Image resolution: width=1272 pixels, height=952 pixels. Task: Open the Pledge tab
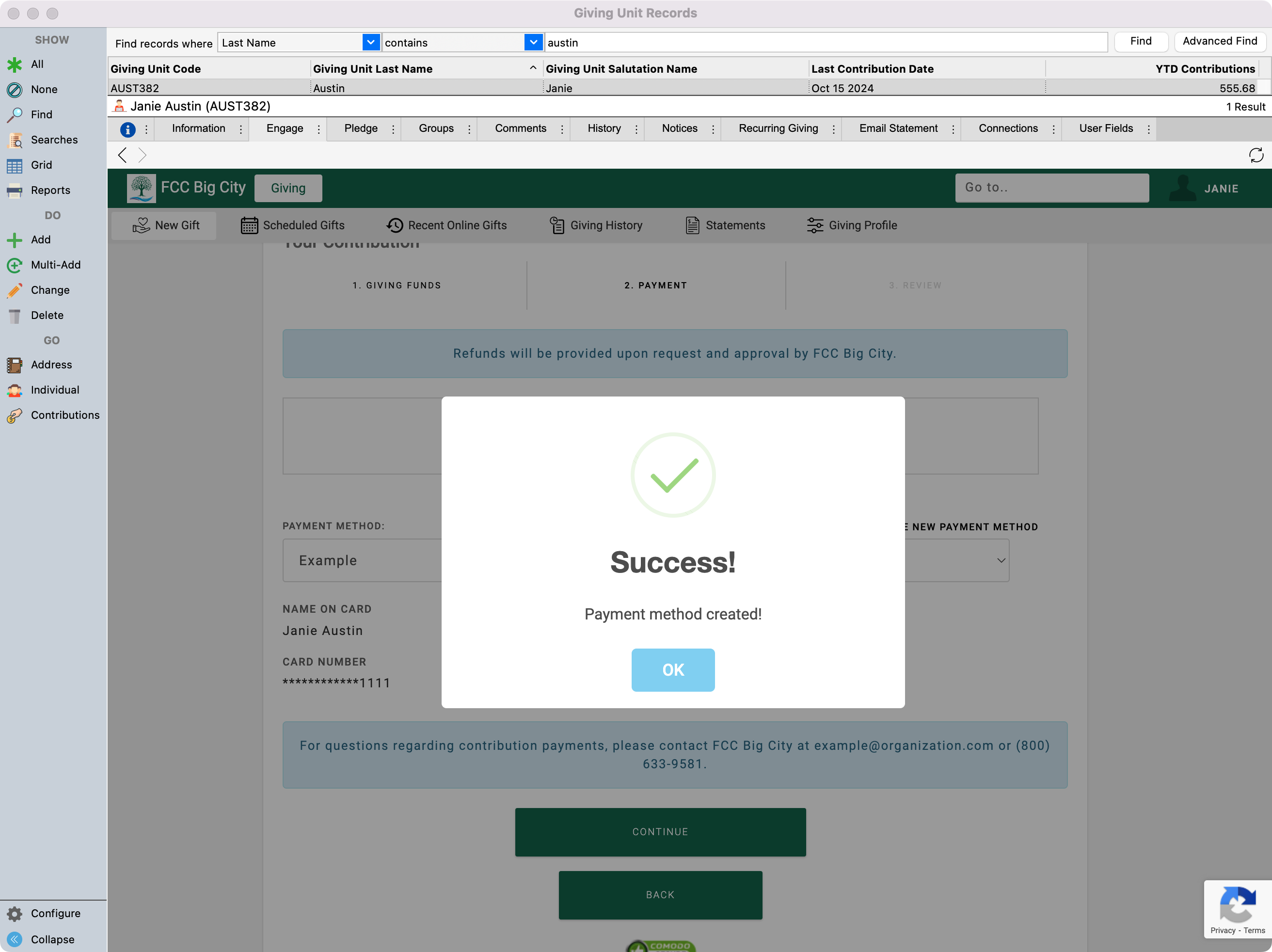(x=361, y=129)
